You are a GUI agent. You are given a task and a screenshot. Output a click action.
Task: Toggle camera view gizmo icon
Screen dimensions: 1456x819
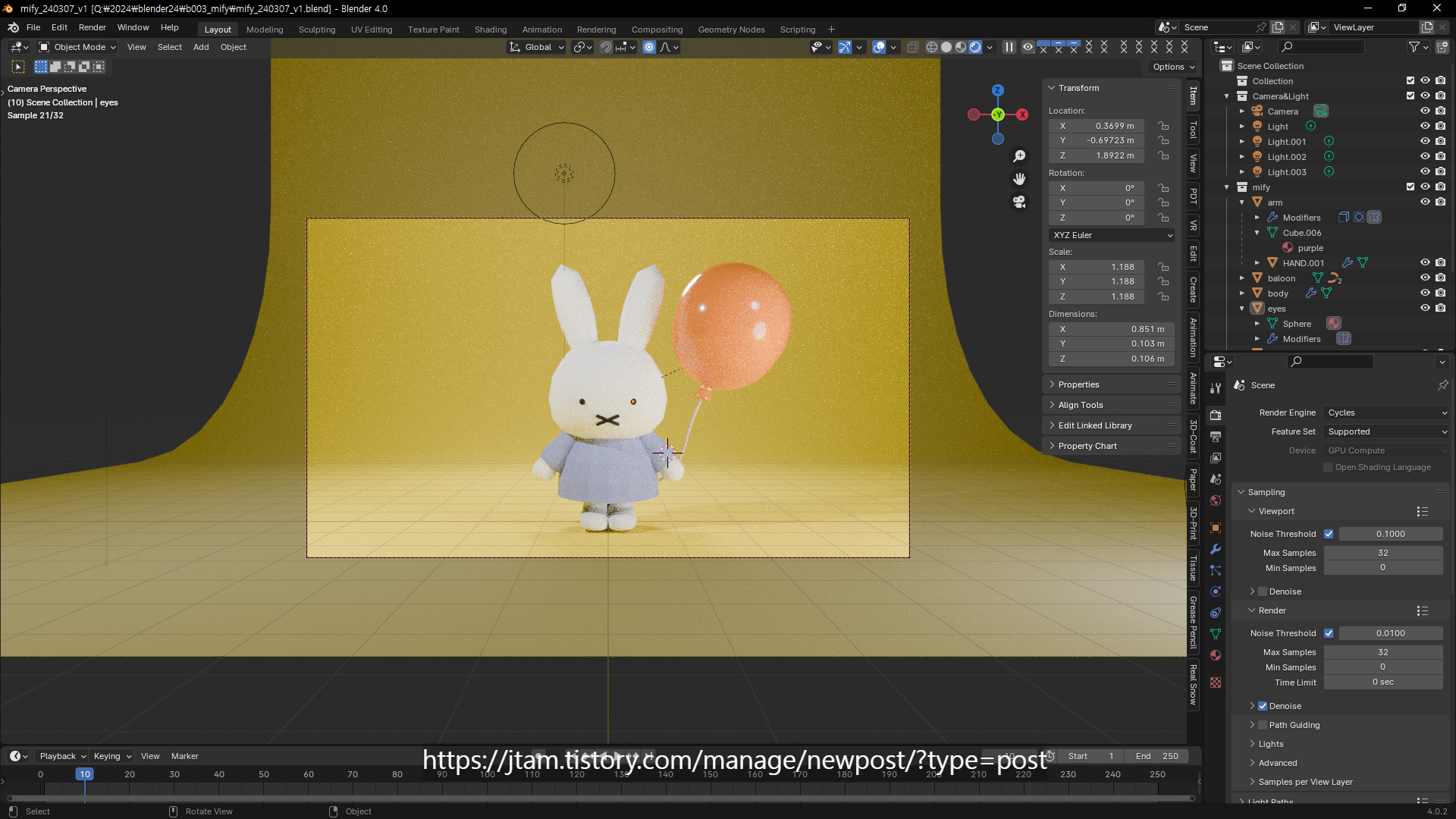click(1019, 202)
